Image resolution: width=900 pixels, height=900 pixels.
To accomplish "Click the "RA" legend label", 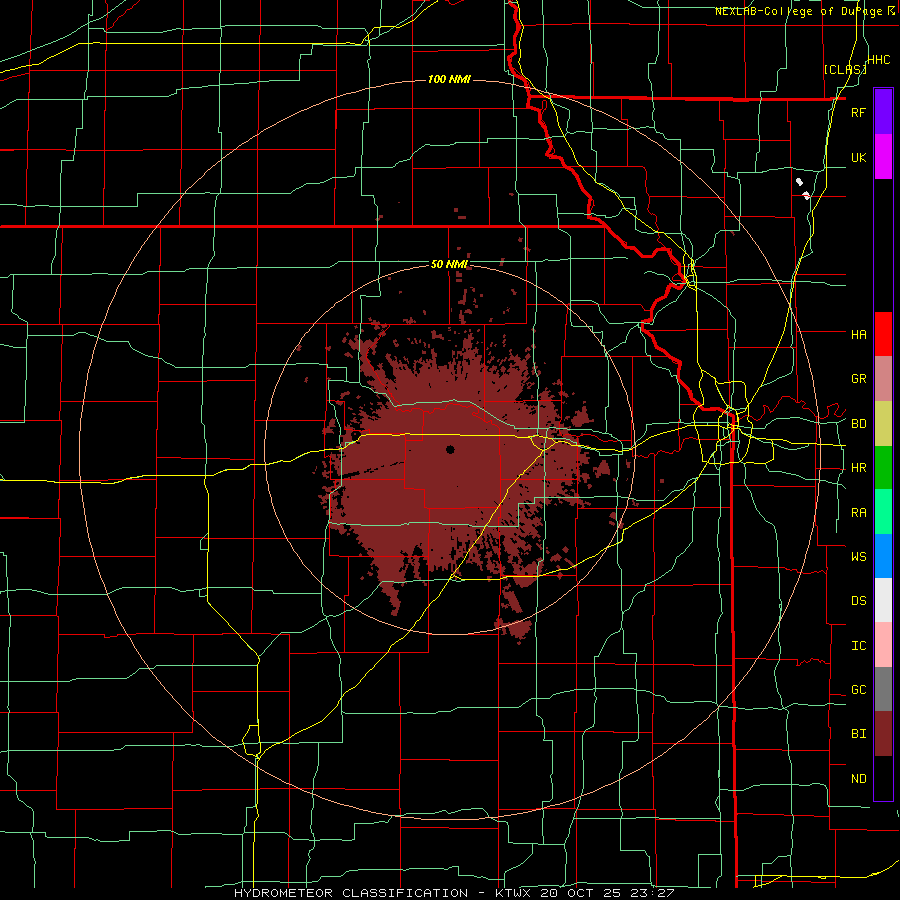I will coord(858,513).
